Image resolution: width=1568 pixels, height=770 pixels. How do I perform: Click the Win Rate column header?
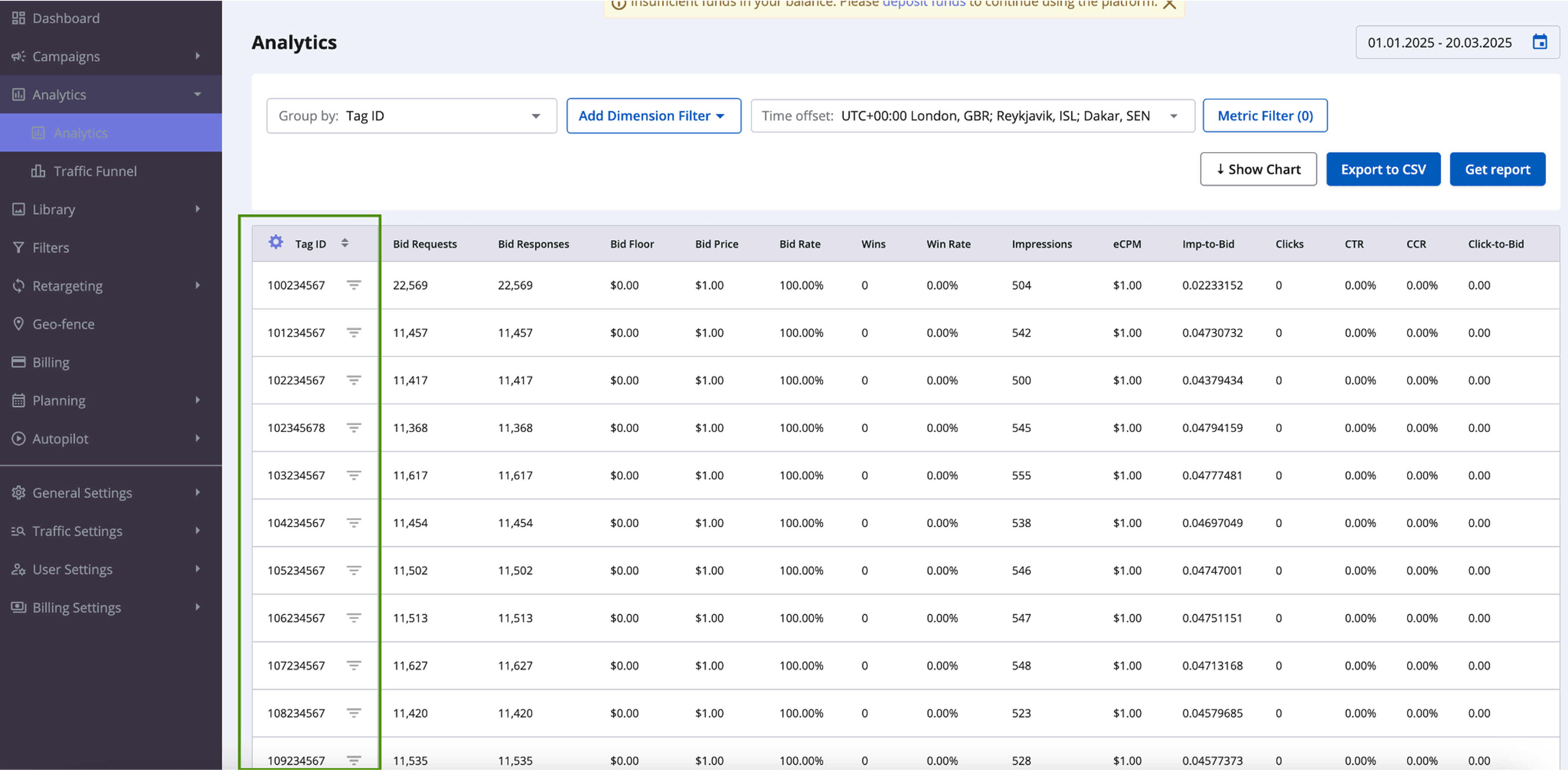click(948, 244)
